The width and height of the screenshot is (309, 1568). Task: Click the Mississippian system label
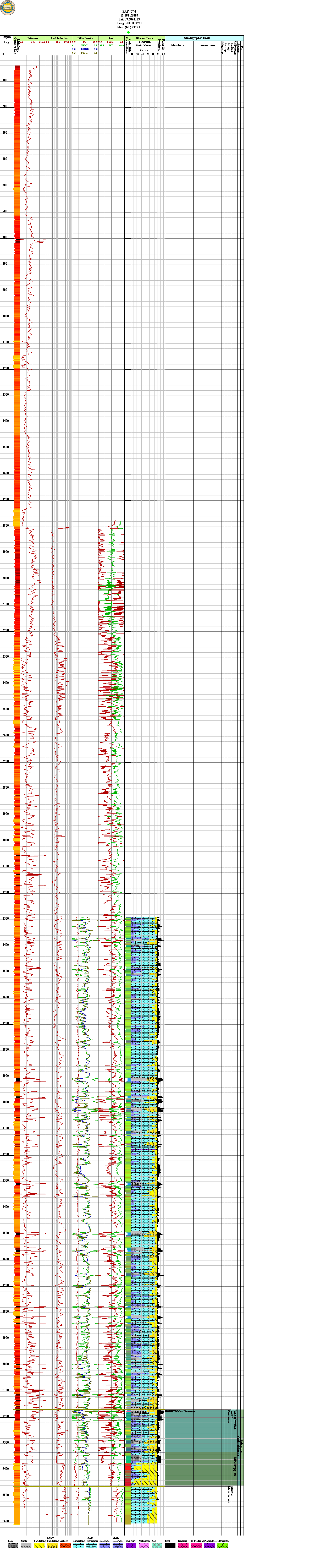(x=235, y=1466)
